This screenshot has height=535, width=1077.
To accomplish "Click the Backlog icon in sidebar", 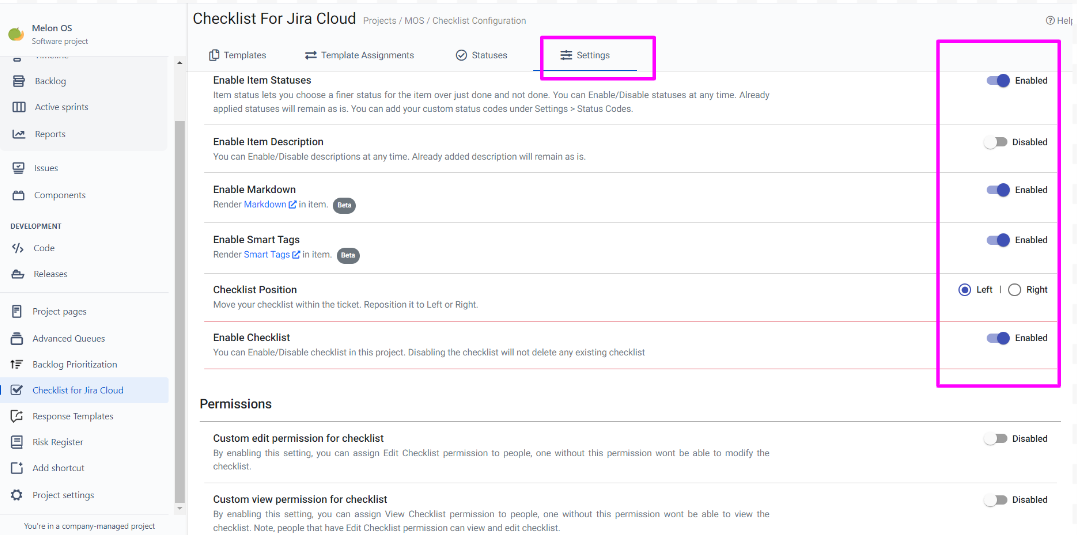I will pos(18,81).
